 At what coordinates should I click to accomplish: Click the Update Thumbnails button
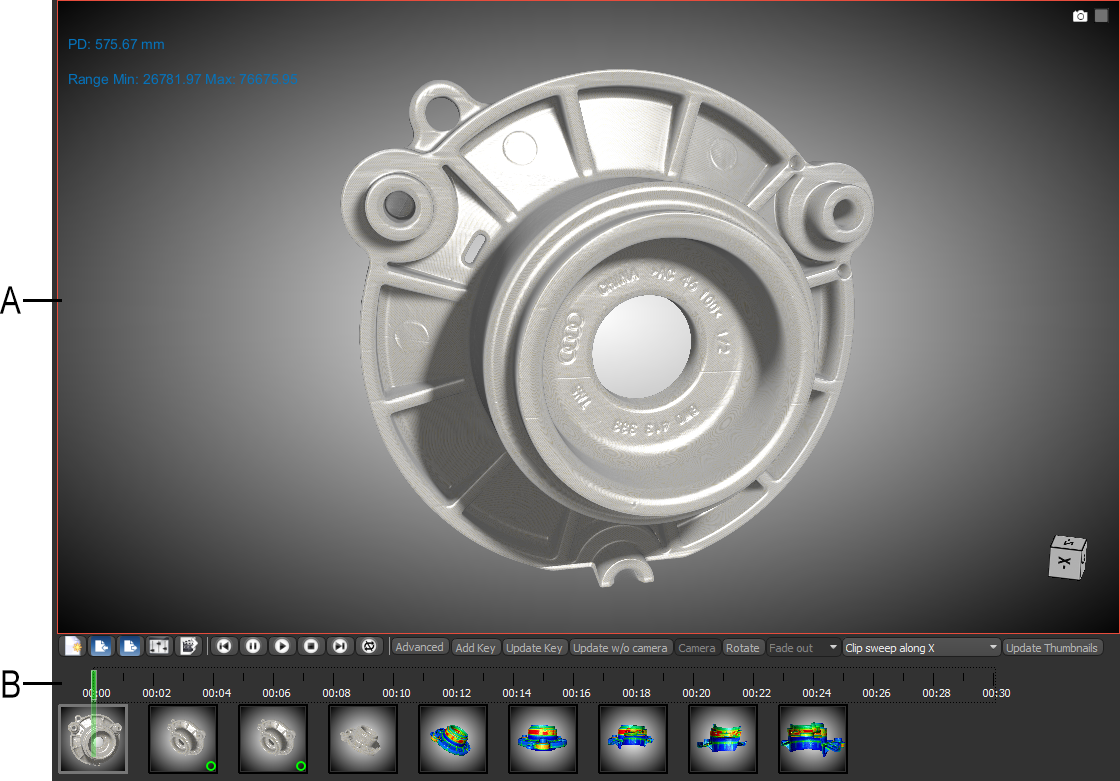pos(1053,648)
